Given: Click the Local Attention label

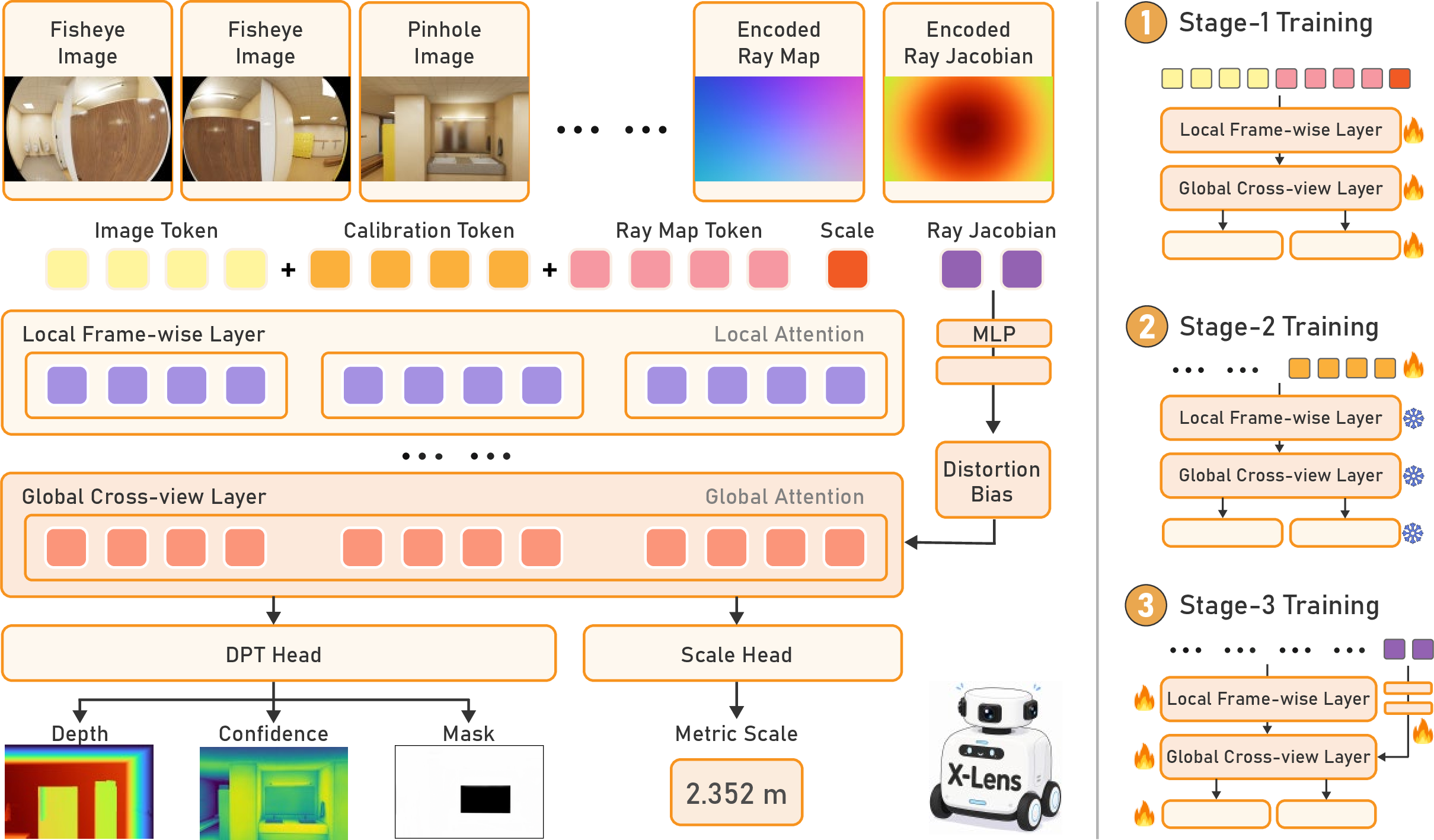Looking at the screenshot, I should [x=789, y=334].
